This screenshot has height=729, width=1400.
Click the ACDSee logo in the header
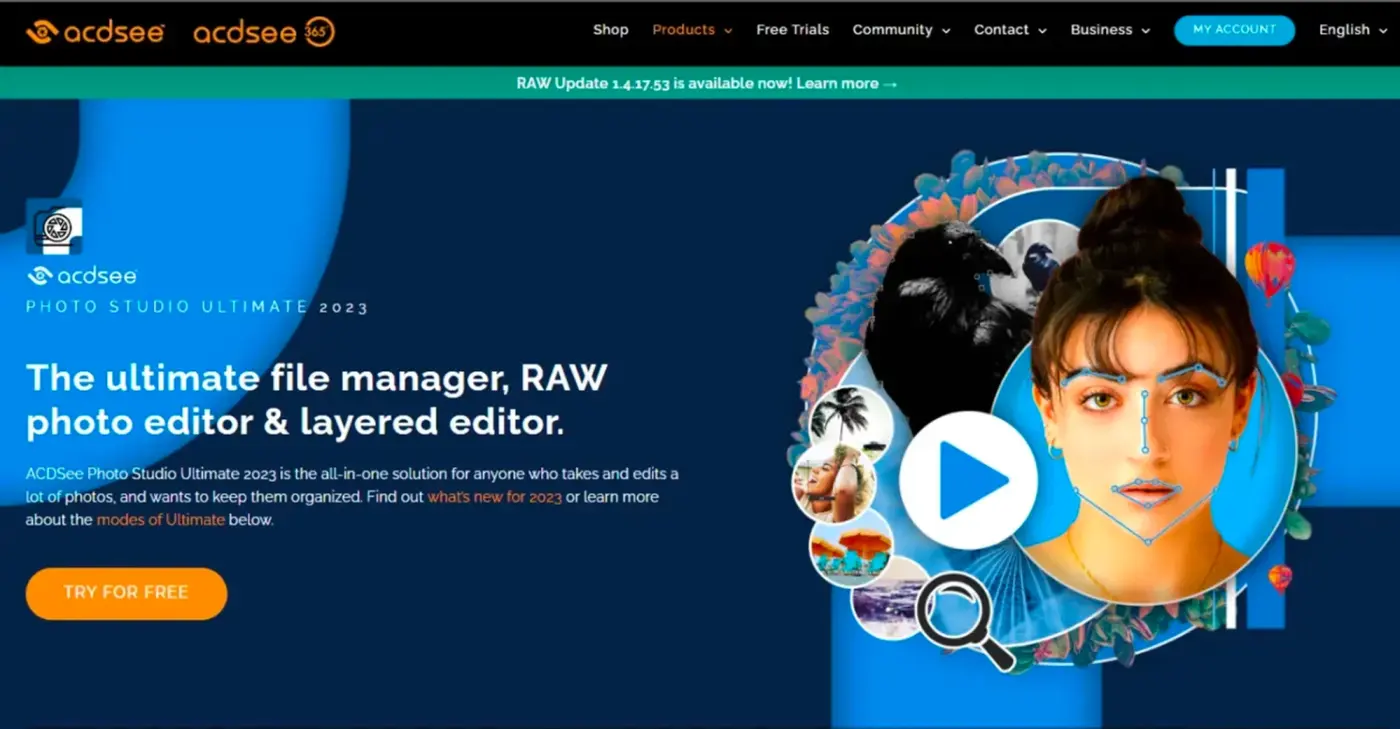[x=95, y=32]
